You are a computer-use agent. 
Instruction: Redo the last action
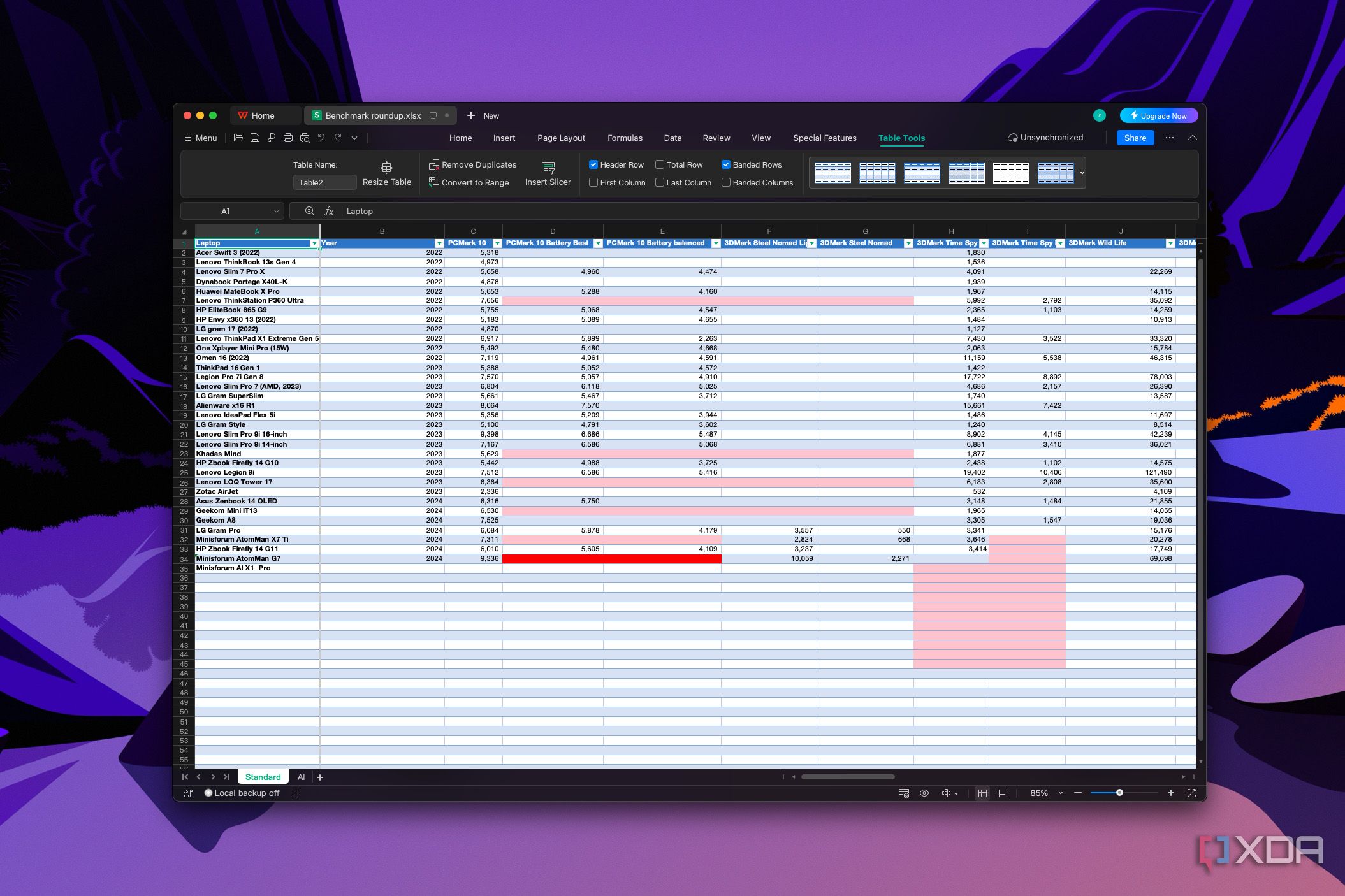[338, 138]
